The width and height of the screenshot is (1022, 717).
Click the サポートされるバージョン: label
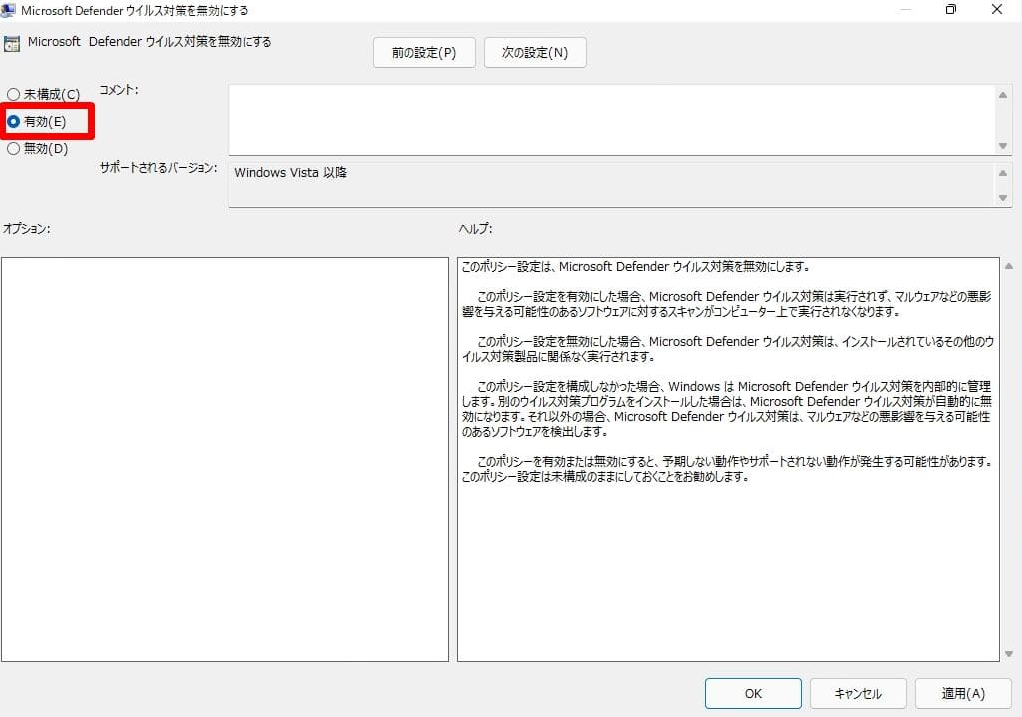pyautogui.click(x=158, y=168)
